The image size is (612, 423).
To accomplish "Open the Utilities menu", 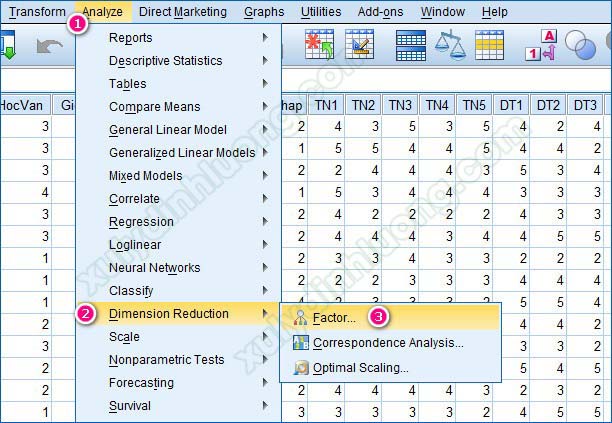I will pyautogui.click(x=321, y=12).
